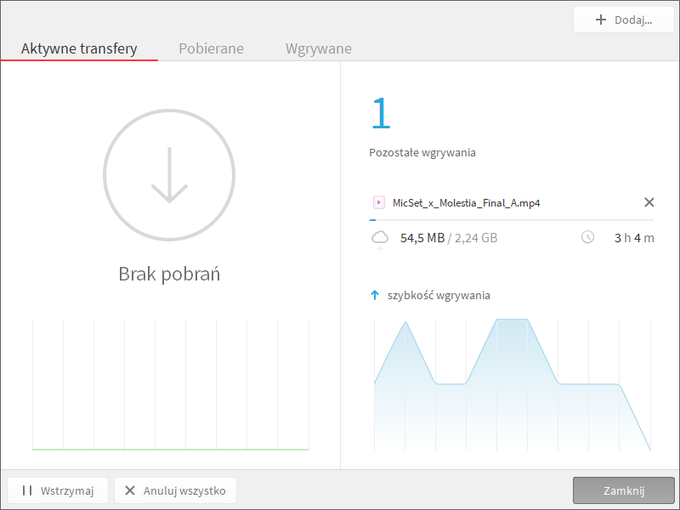Click the 54,5 MB uploaded size text
680x510 pixels.
pos(422,238)
